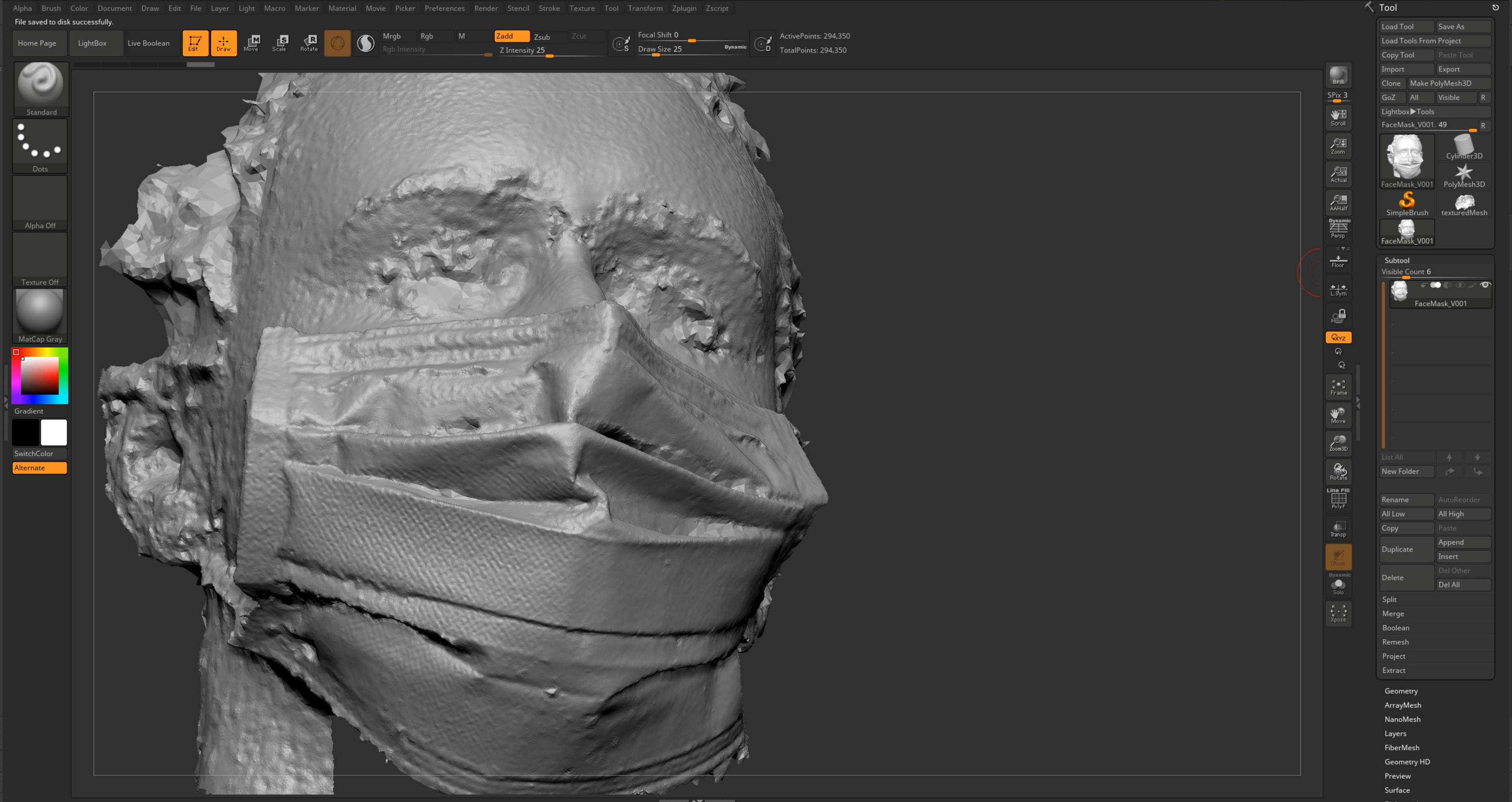Select the Cylinder3D tool
Viewport: 1512px width, 802px height.
click(1464, 147)
